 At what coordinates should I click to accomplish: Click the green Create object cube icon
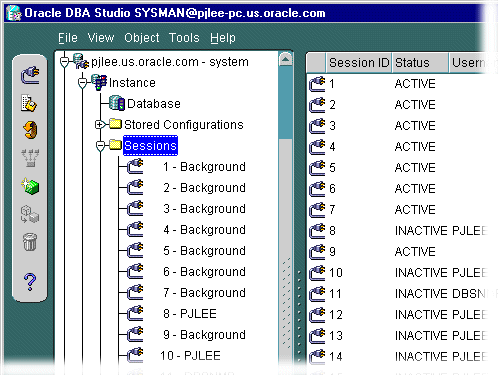(30, 186)
